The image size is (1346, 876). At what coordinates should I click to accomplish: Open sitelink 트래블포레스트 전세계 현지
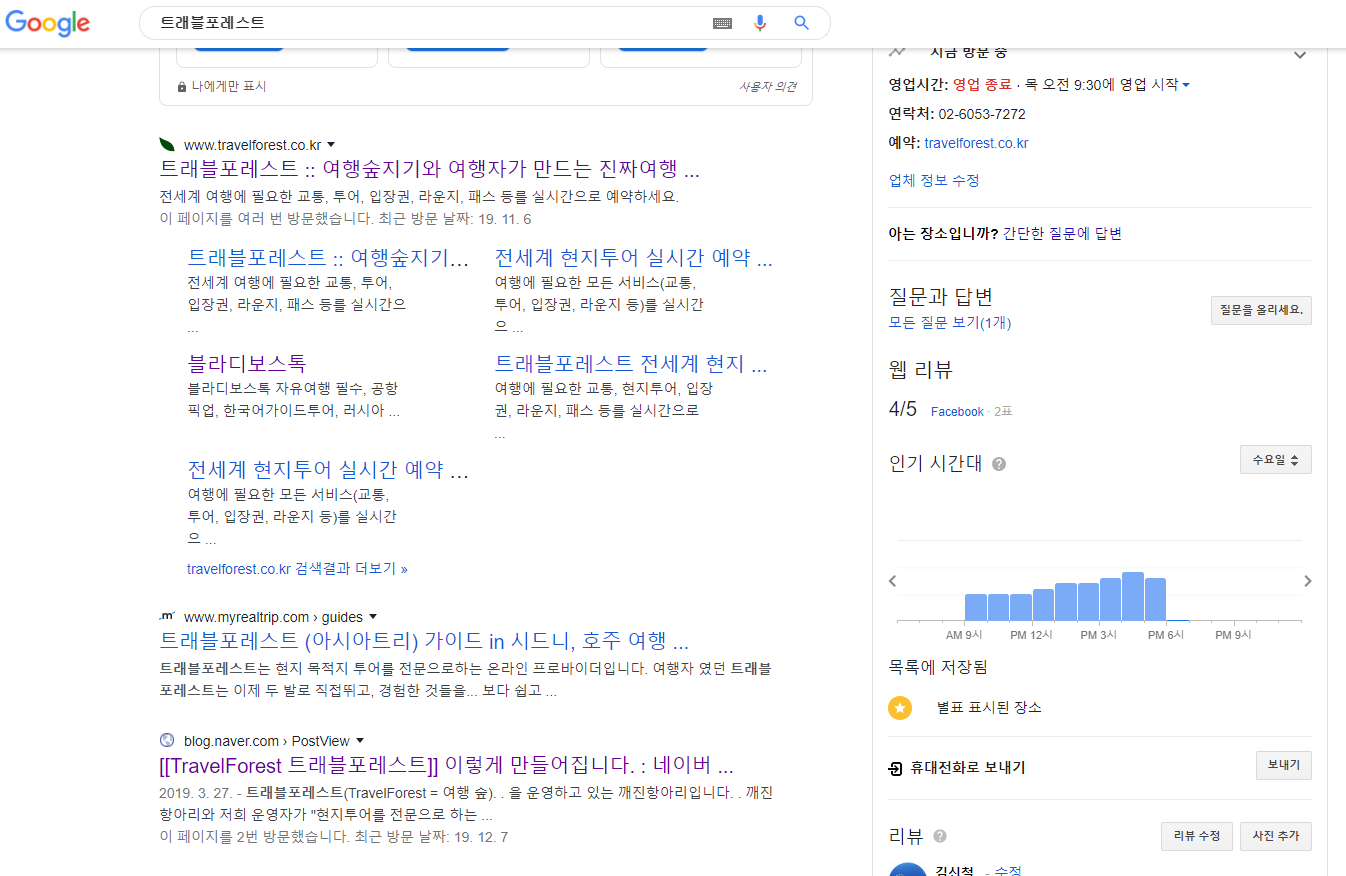(631, 364)
